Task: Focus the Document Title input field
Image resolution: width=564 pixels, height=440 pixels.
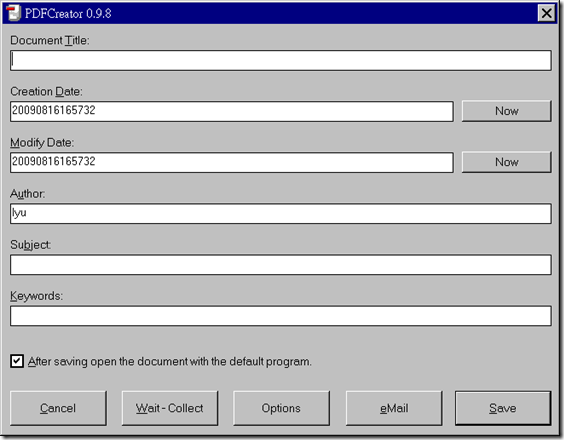Action: click(281, 60)
